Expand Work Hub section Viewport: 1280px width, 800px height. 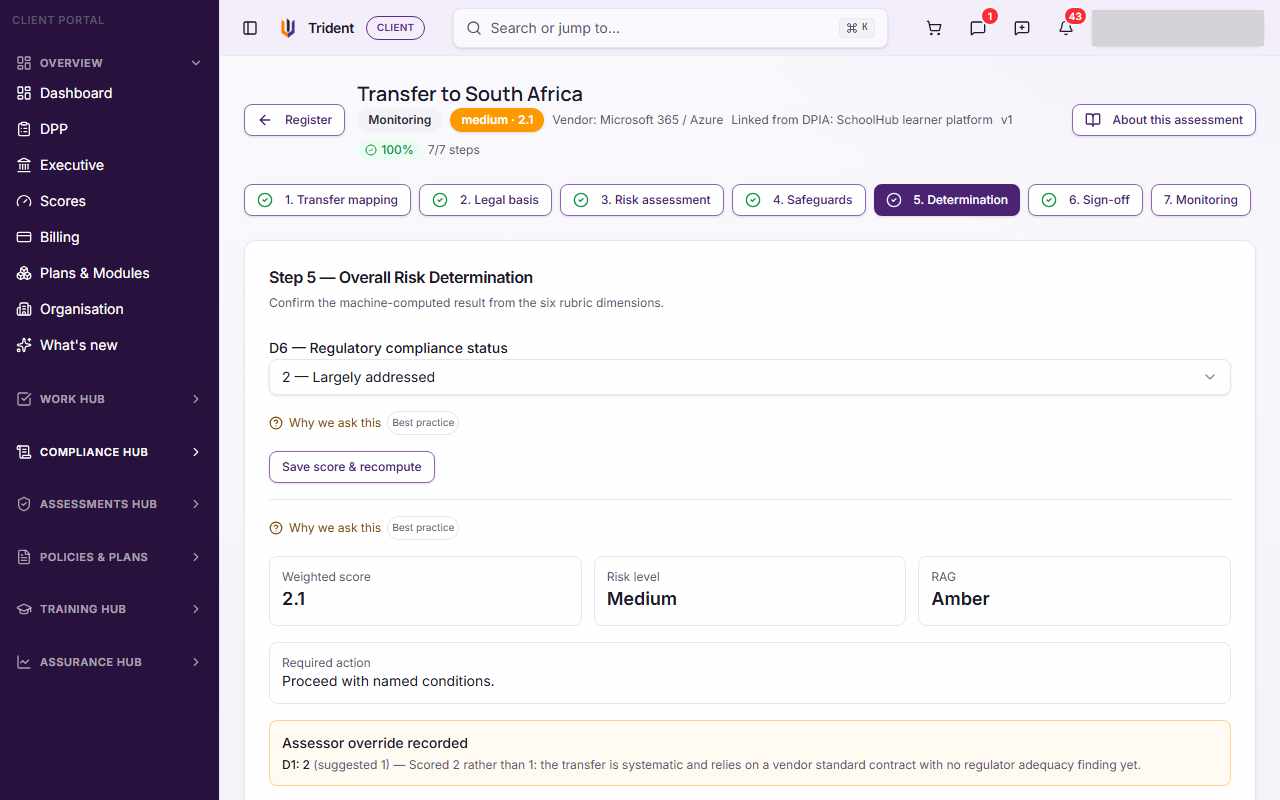point(109,399)
